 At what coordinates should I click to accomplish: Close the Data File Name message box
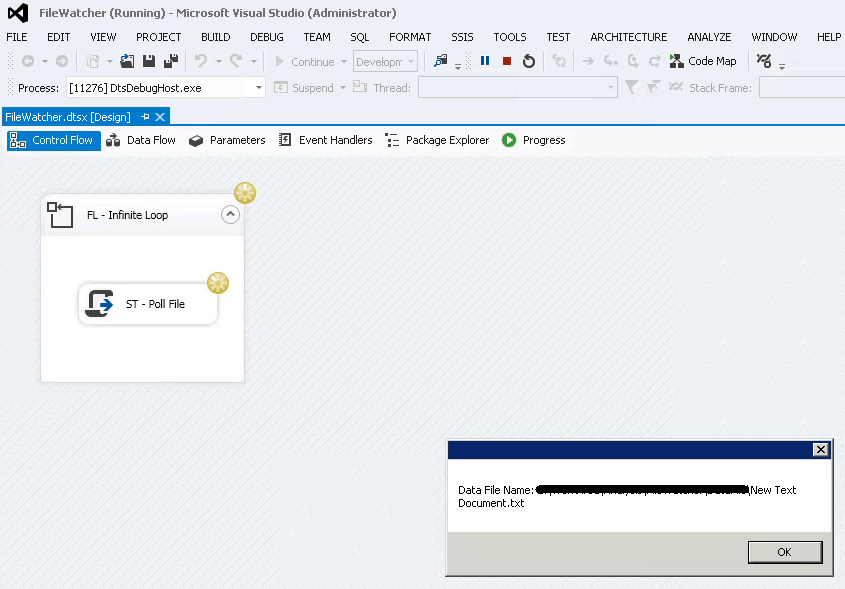(821, 450)
